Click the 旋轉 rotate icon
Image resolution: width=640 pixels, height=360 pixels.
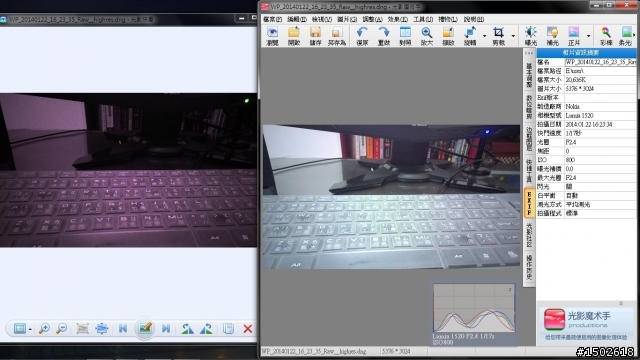pos(470,36)
